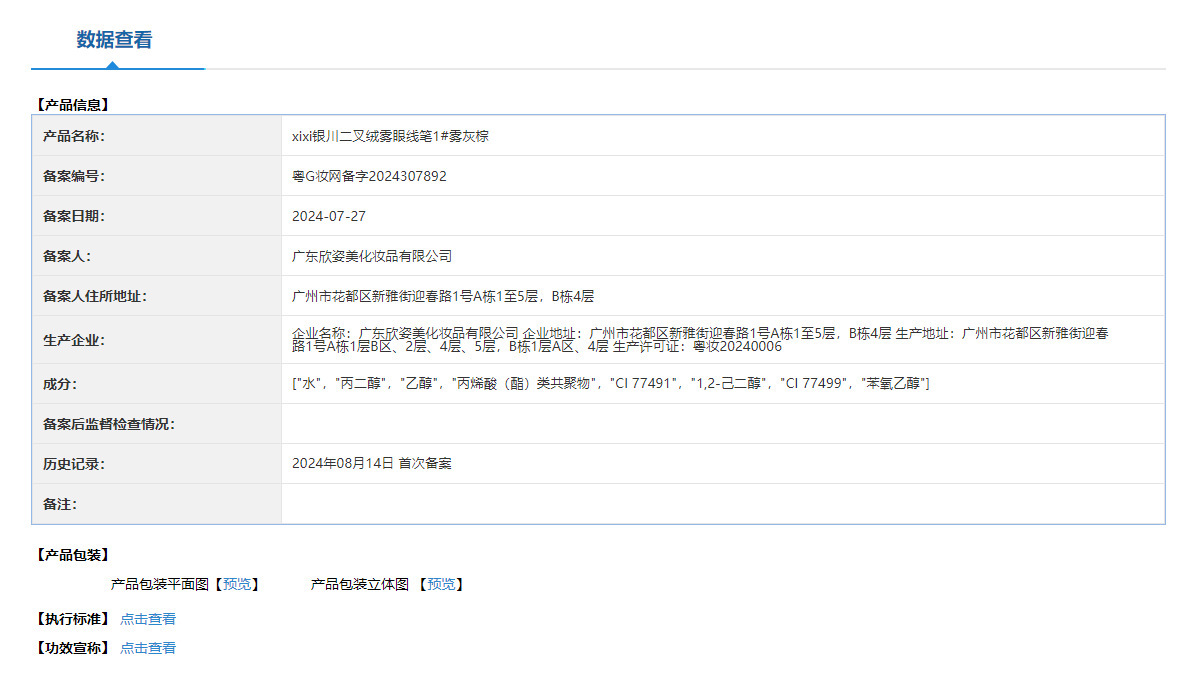Click the 【产品信息】 section heading
This screenshot has height=691, width=1198.
pos(73,105)
